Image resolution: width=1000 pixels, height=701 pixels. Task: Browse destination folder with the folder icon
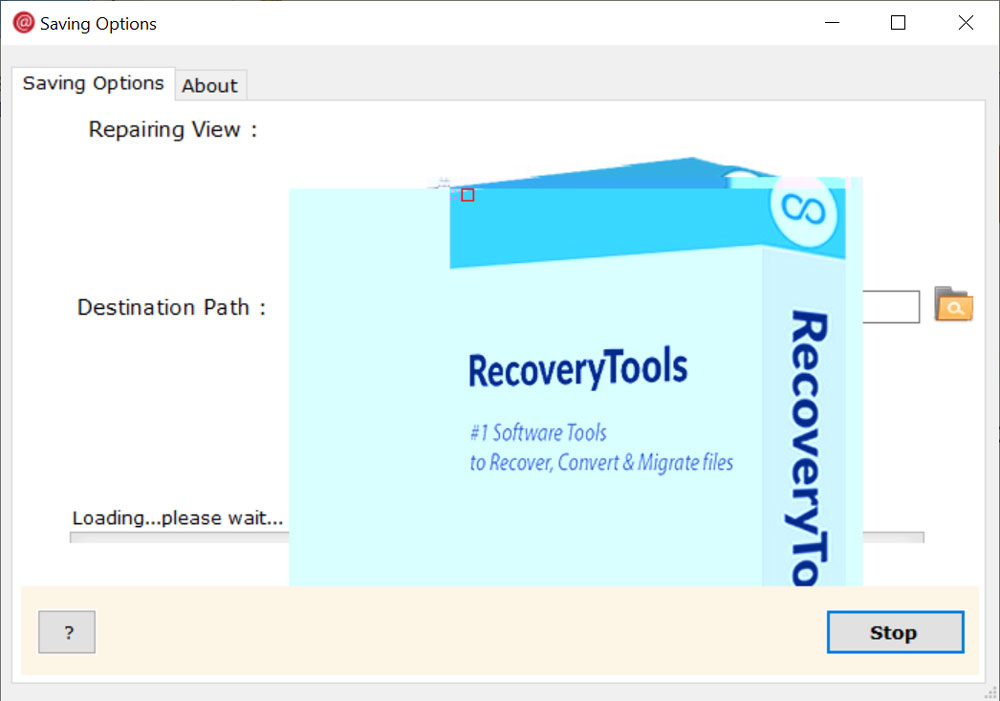pyautogui.click(x=953, y=304)
